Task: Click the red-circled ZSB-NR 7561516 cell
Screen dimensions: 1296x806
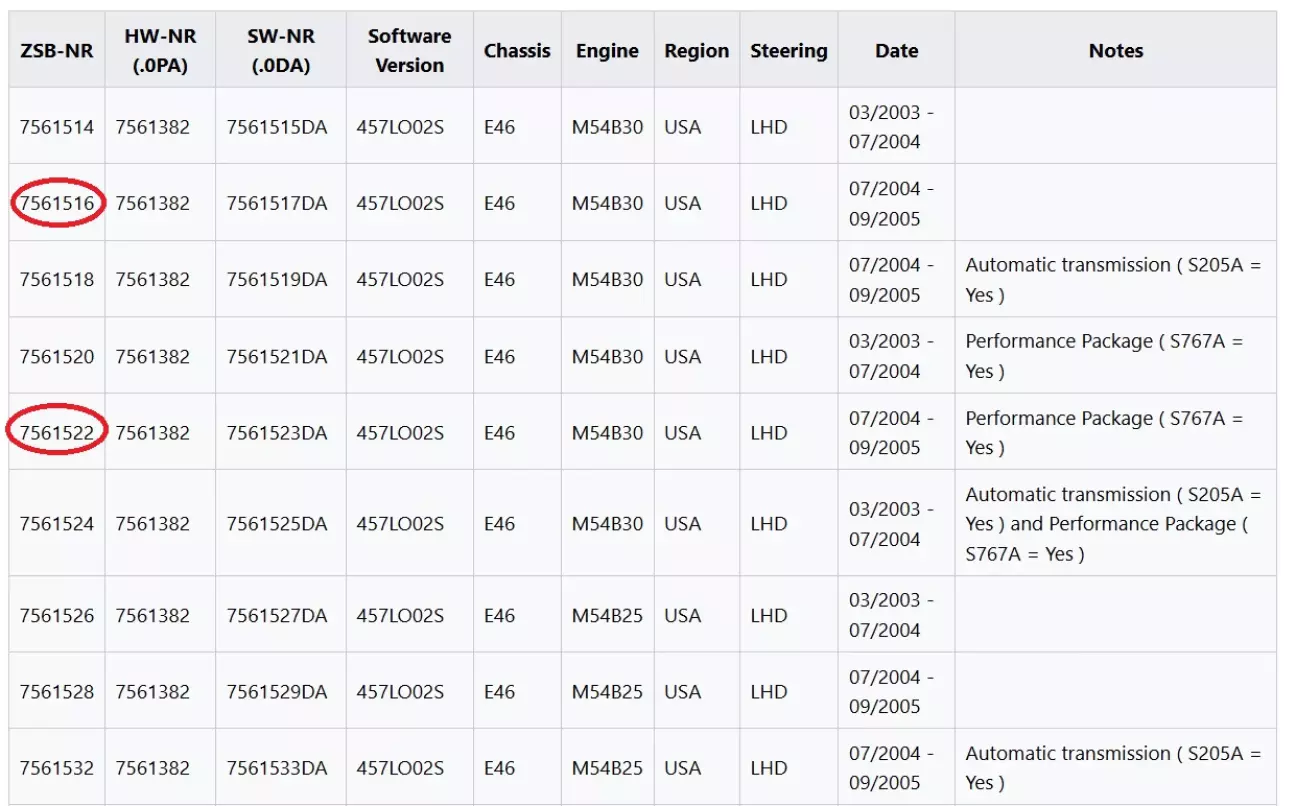Action: pos(58,204)
